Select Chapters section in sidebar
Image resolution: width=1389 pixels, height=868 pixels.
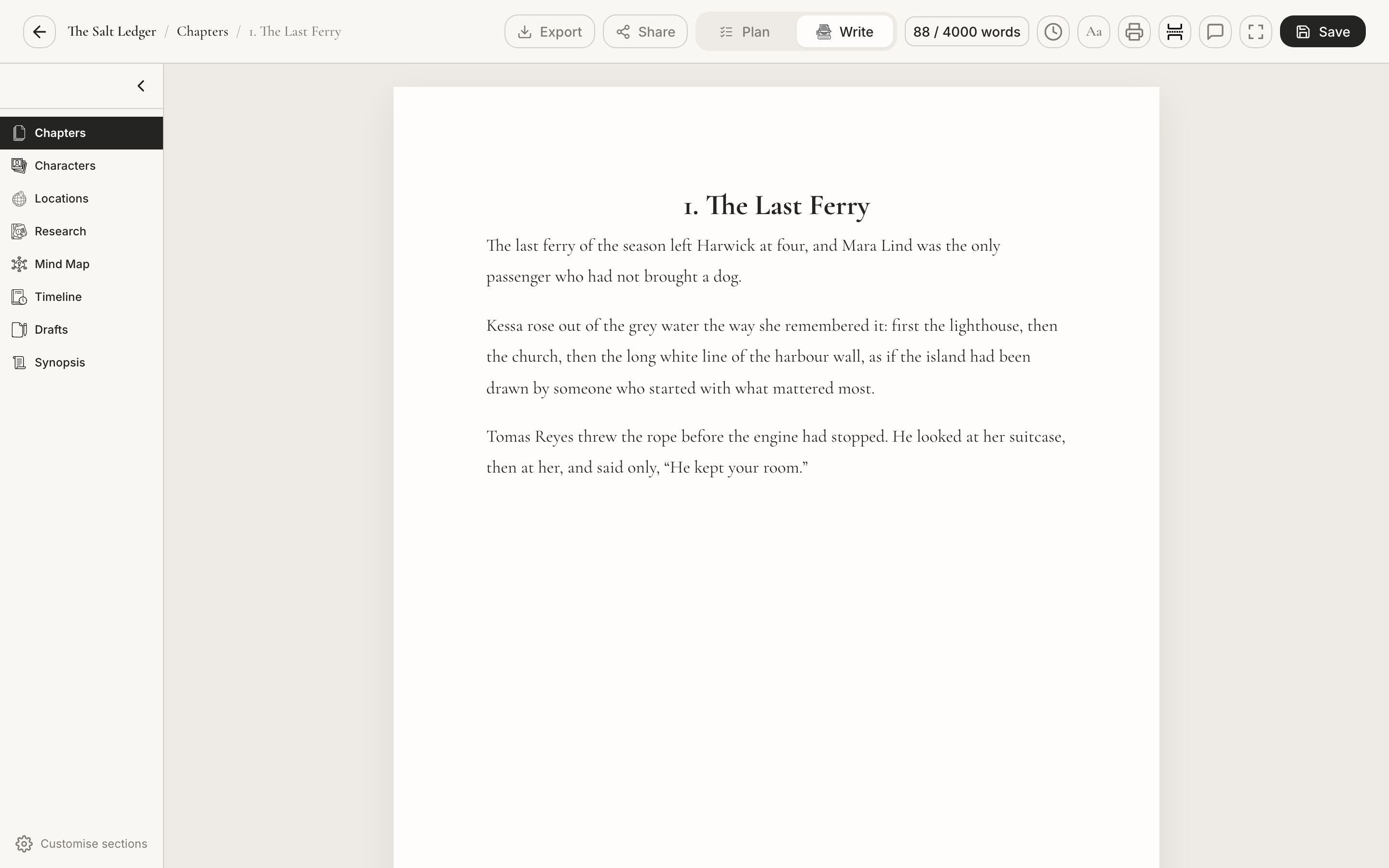(x=82, y=133)
